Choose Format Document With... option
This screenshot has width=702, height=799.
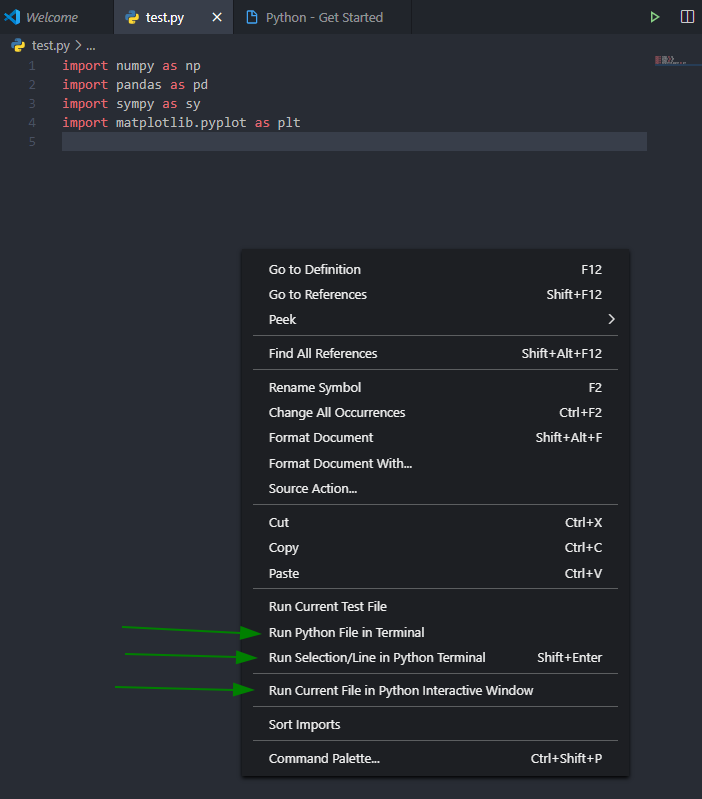coord(340,463)
